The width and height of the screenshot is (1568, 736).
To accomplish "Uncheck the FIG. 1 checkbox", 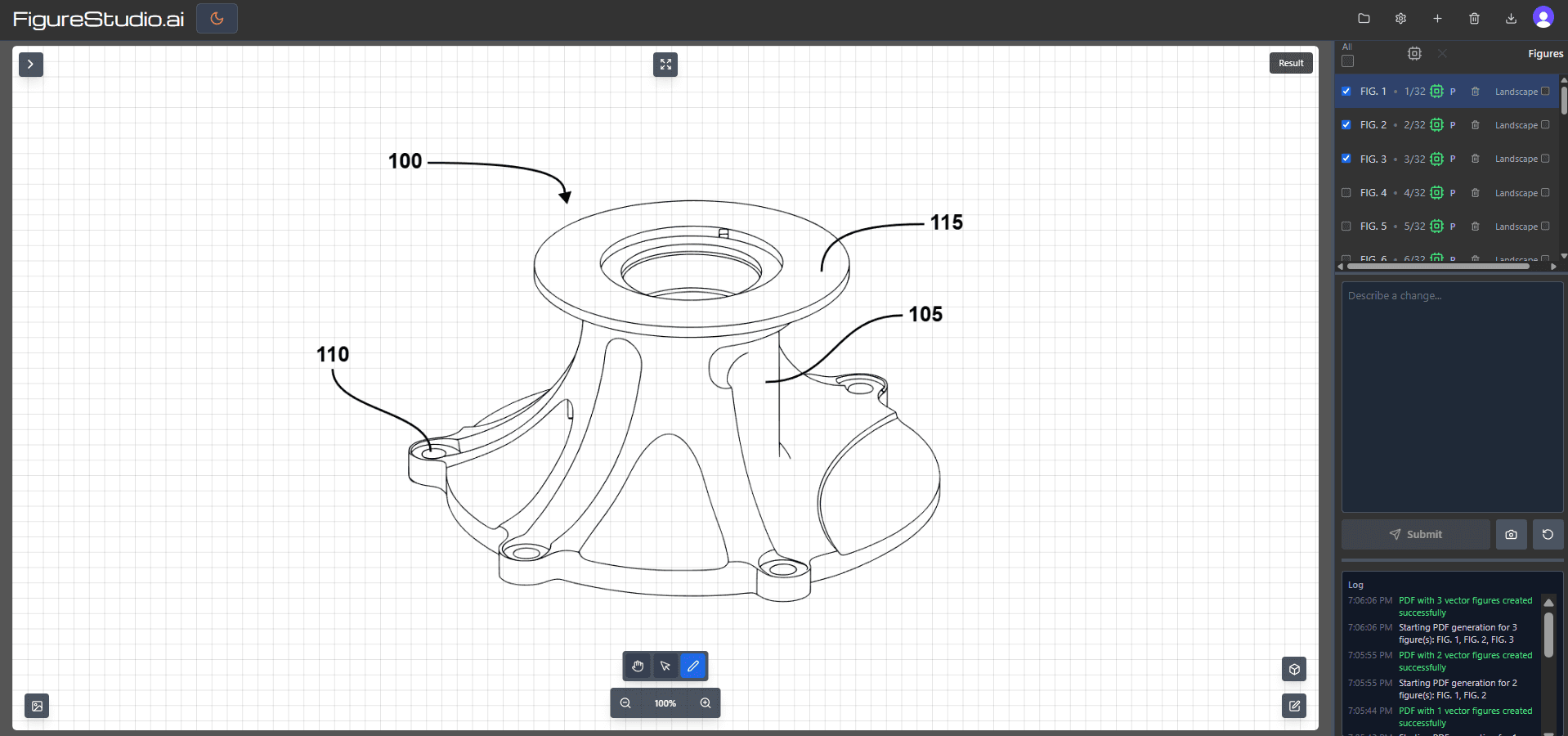I will (1346, 92).
